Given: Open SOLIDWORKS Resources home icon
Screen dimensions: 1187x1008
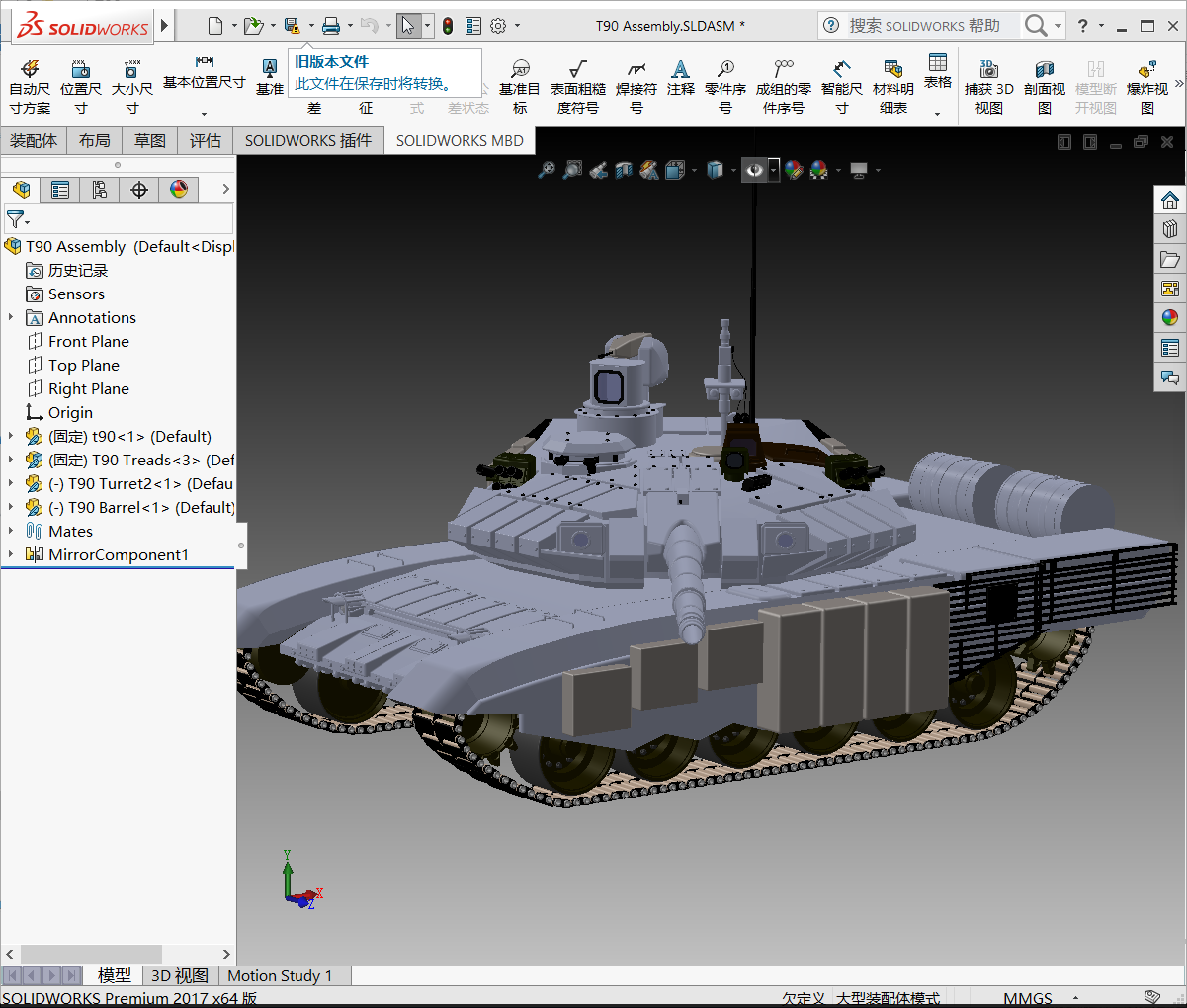Looking at the screenshot, I should (x=1170, y=200).
